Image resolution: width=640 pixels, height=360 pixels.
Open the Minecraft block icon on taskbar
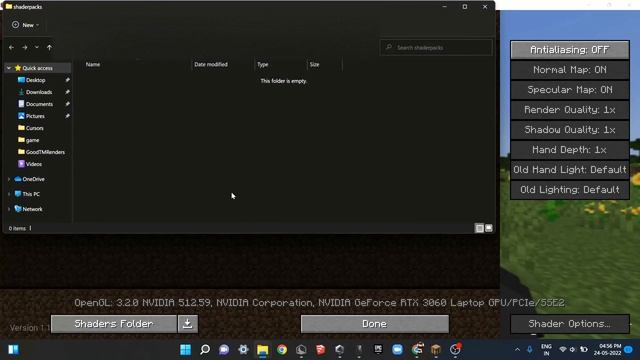tap(436, 350)
